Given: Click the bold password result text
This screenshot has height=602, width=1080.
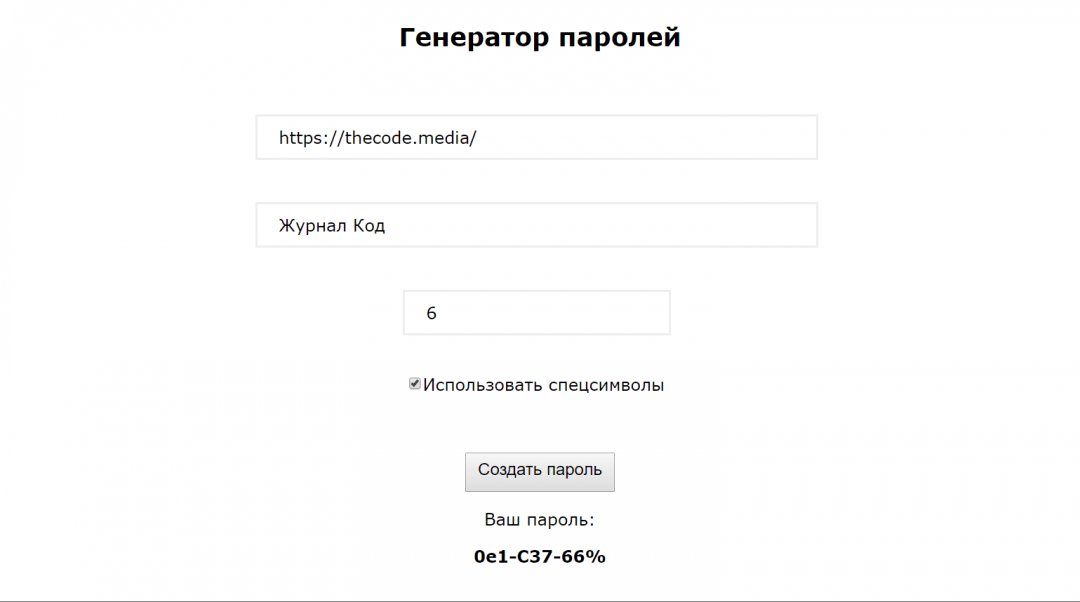Looking at the screenshot, I should point(540,557).
